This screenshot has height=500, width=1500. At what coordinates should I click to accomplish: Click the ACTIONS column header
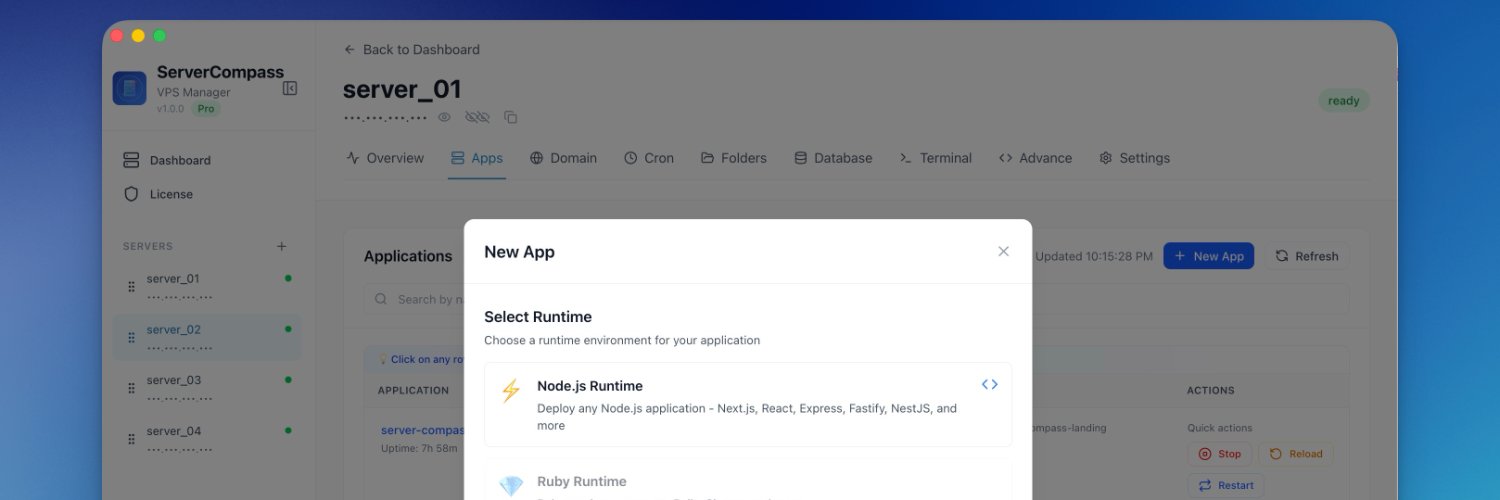pyautogui.click(x=1210, y=390)
